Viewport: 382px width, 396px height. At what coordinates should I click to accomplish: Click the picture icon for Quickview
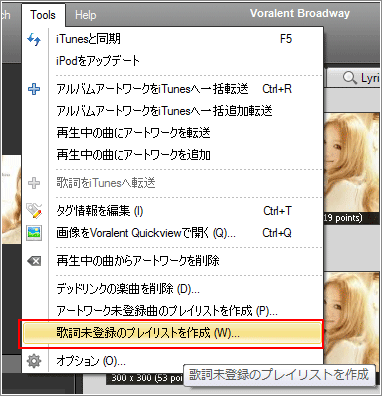click(x=34, y=233)
